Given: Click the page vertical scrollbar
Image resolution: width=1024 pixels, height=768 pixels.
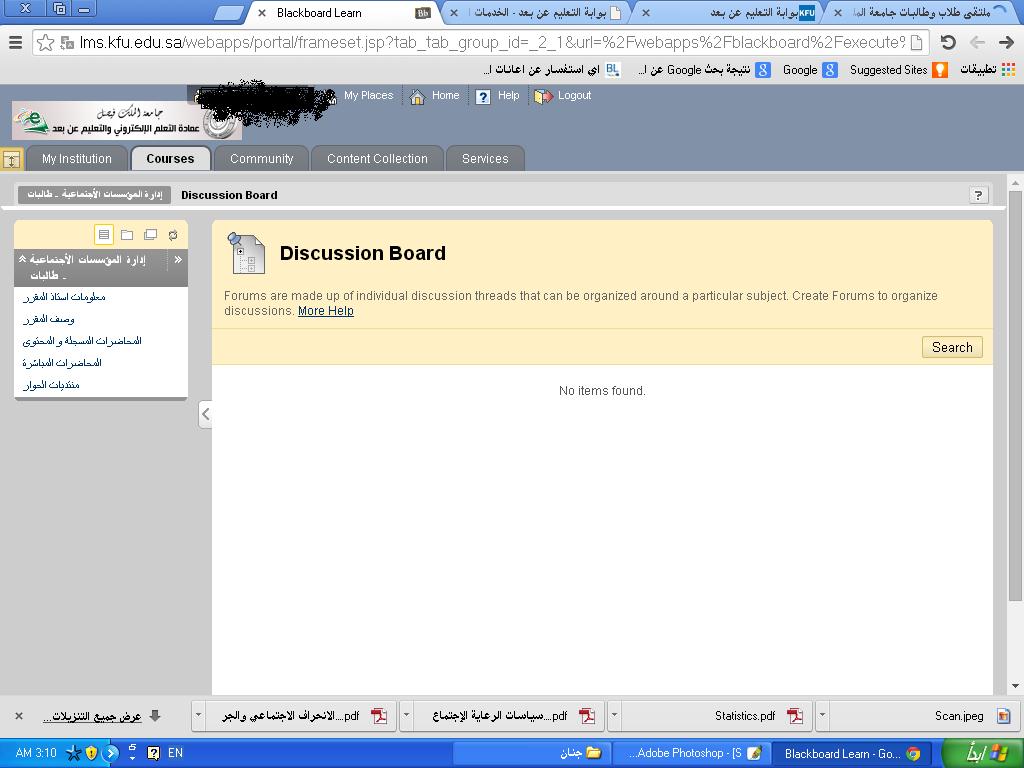Looking at the screenshot, I should point(1015,396).
